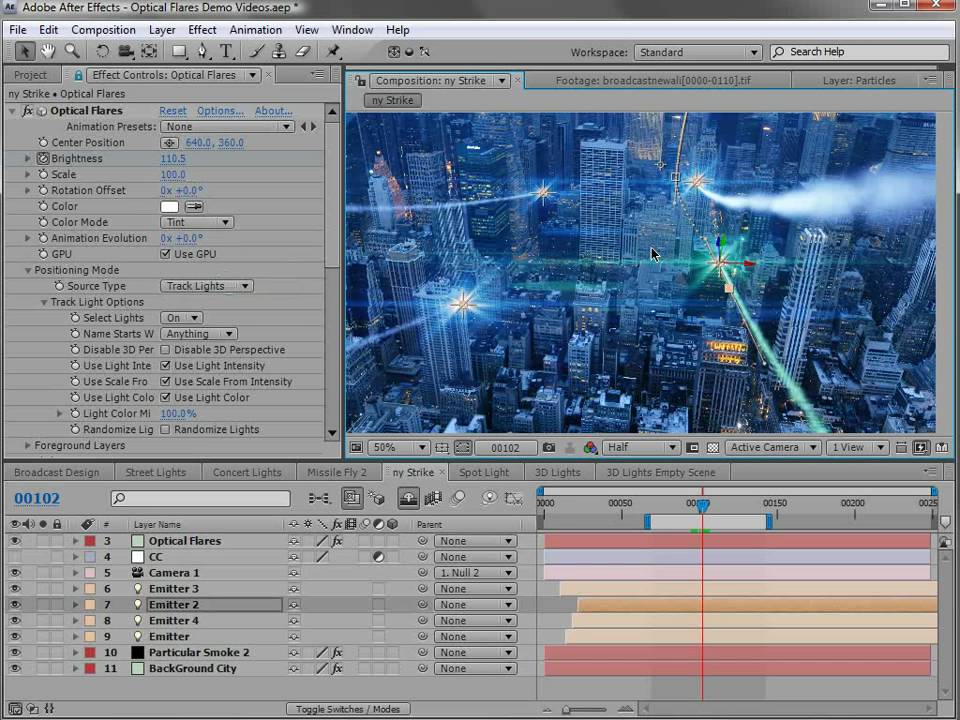
Task: Open Workspace Standard dropdown
Action: tap(697, 52)
